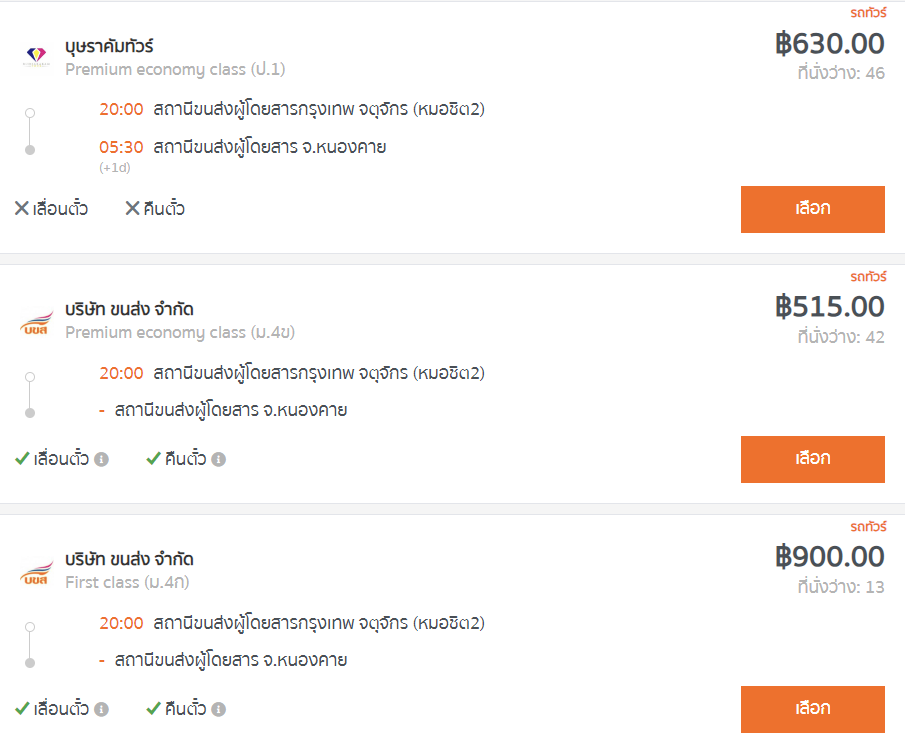905x751 pixels.
Task: Select the ฿630.00 บุษราคัมทัวร์ trip with เลือก
Action: click(x=812, y=209)
